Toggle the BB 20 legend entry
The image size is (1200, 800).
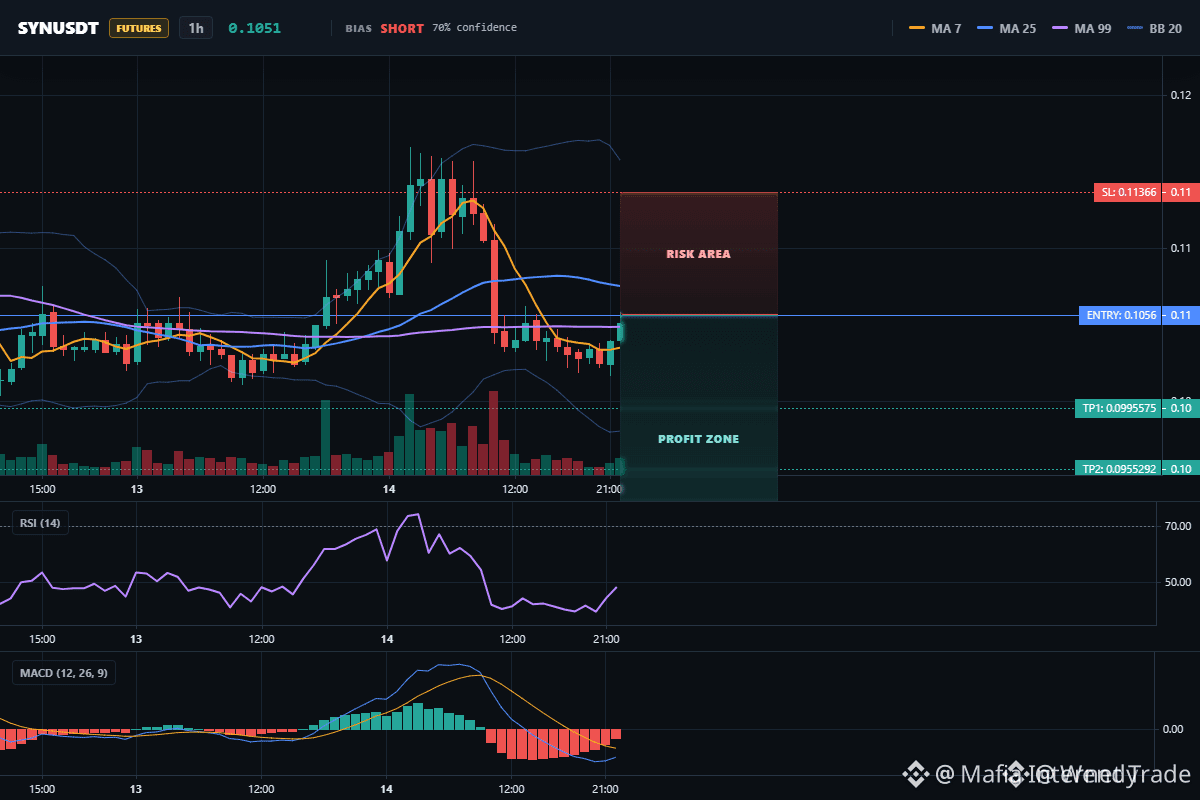point(1154,28)
